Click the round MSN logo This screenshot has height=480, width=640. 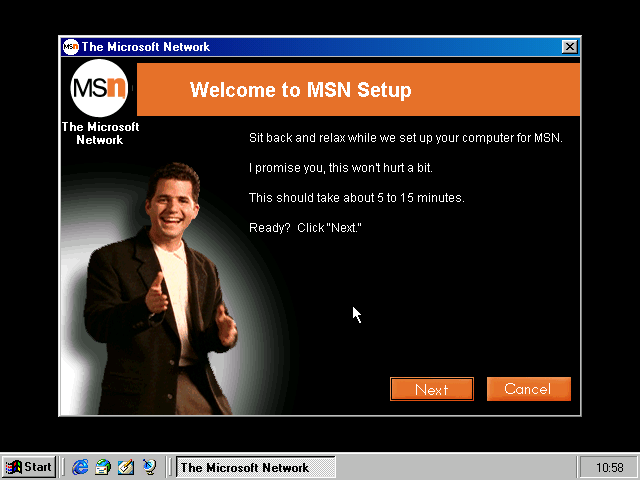click(x=99, y=88)
